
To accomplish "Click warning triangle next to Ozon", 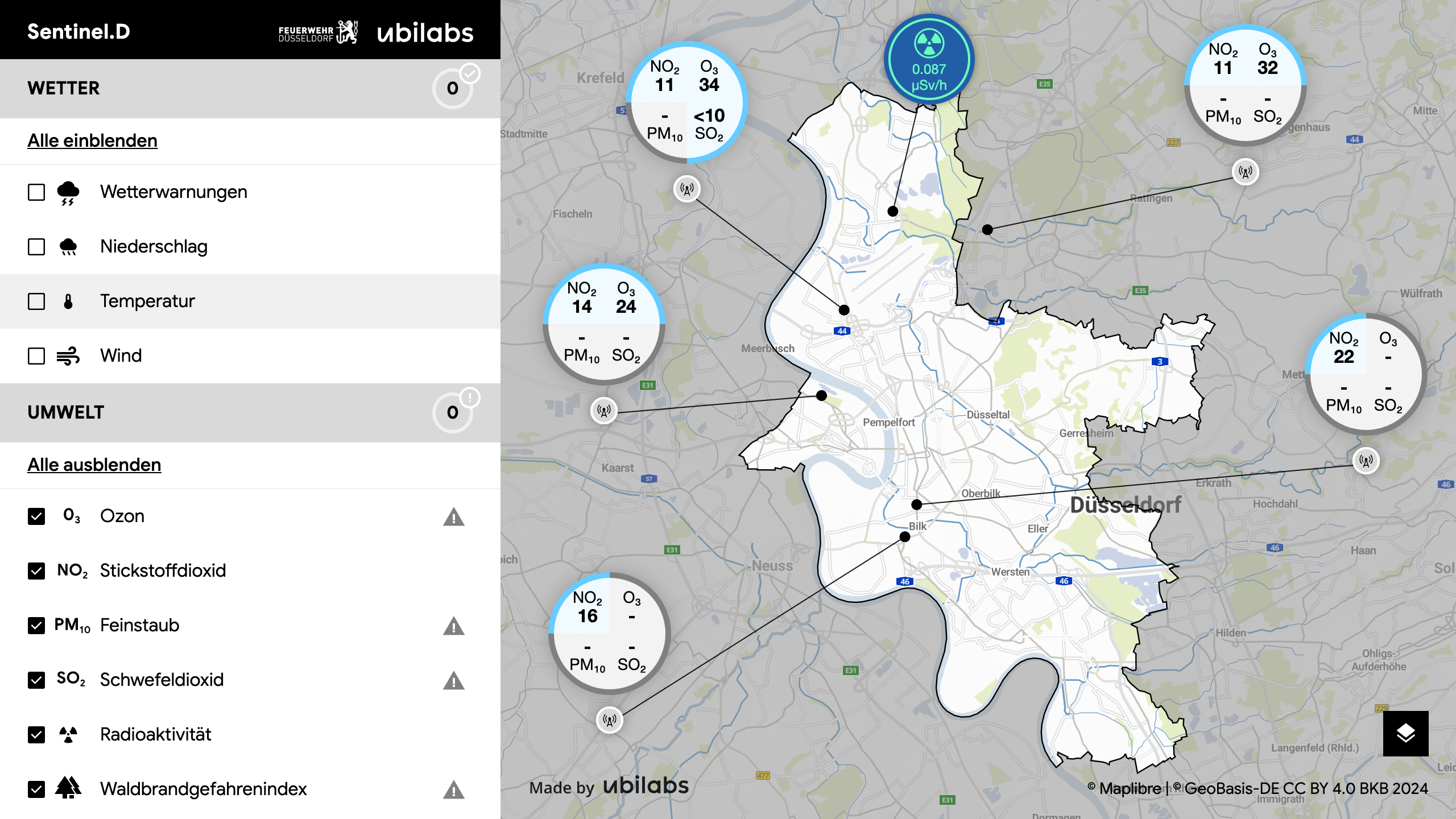I will pos(453,517).
